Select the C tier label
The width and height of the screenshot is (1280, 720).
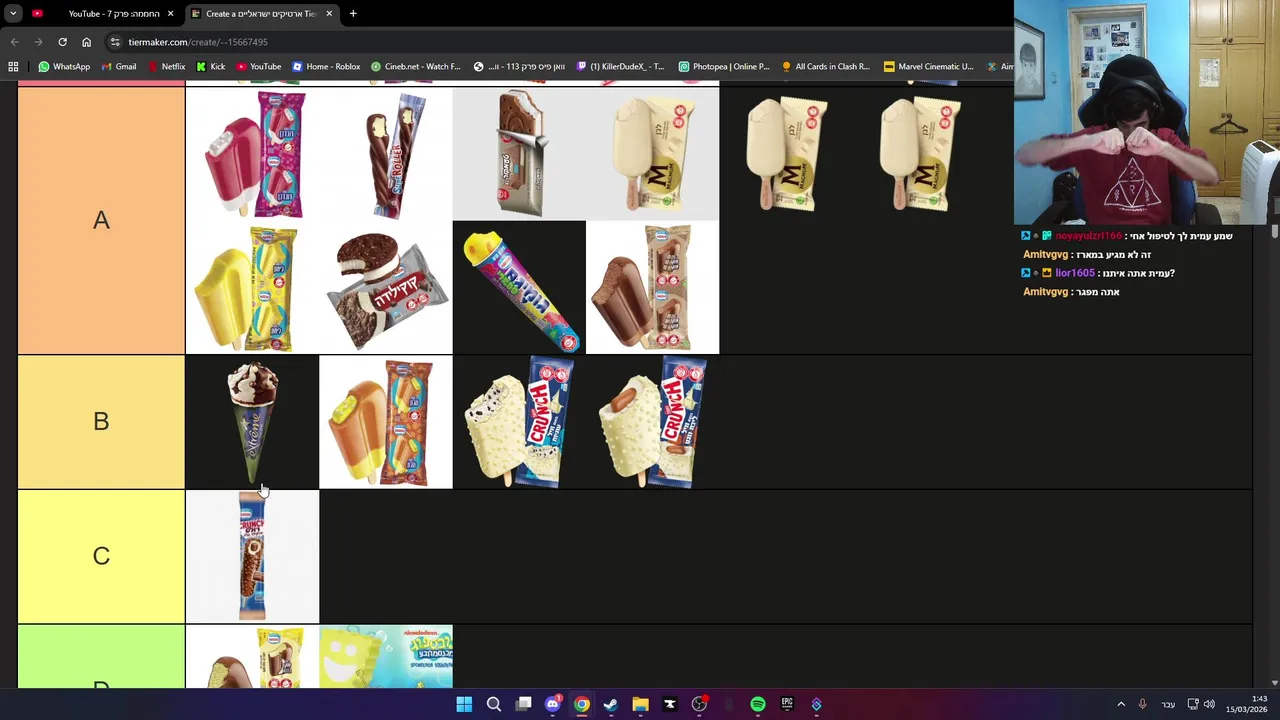pyautogui.click(x=101, y=556)
